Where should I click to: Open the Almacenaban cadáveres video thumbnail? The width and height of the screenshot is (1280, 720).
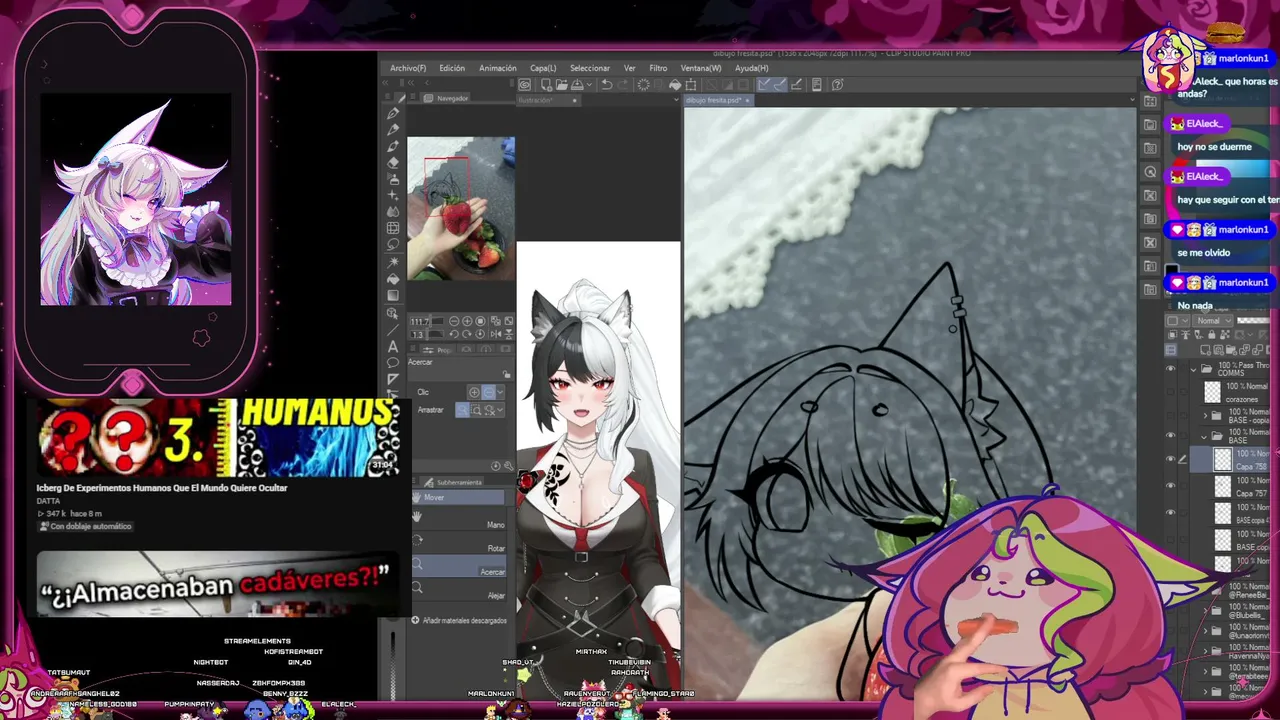click(217, 584)
